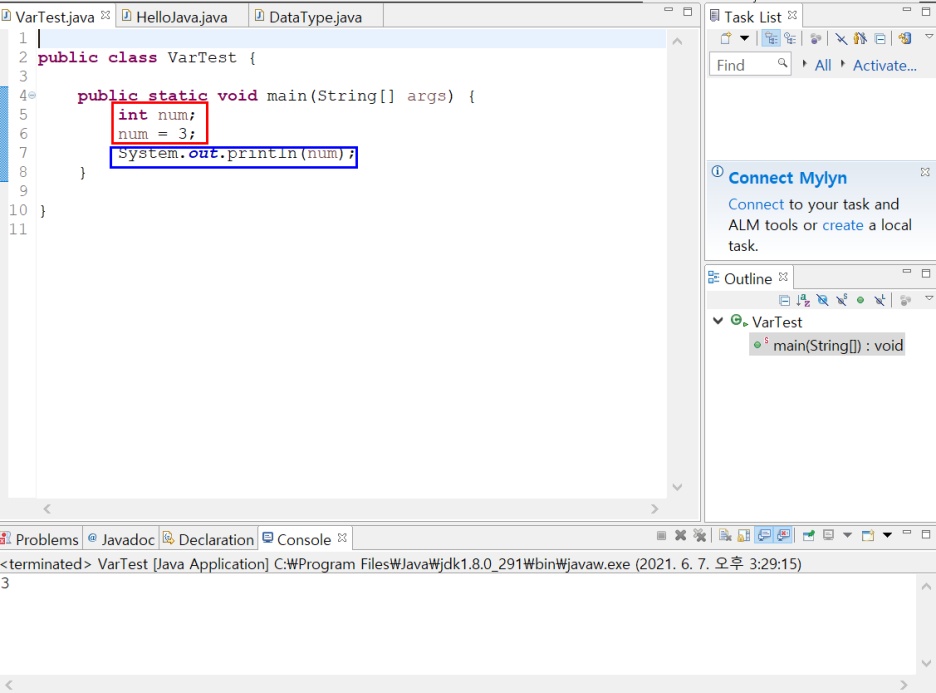Toggle Categorized presentation in Task List
The width and height of the screenshot is (936, 693).
pos(771,39)
